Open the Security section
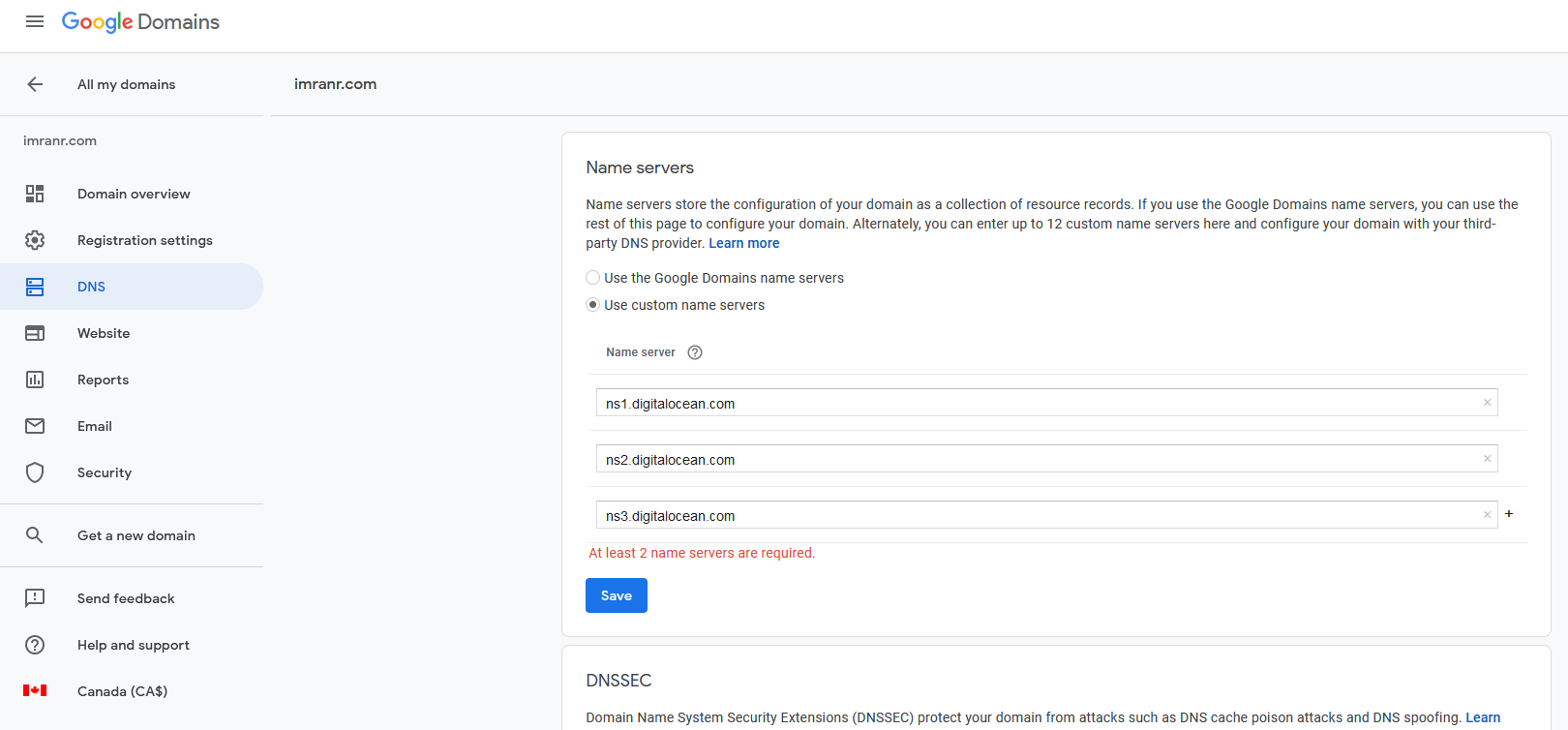 click(105, 472)
